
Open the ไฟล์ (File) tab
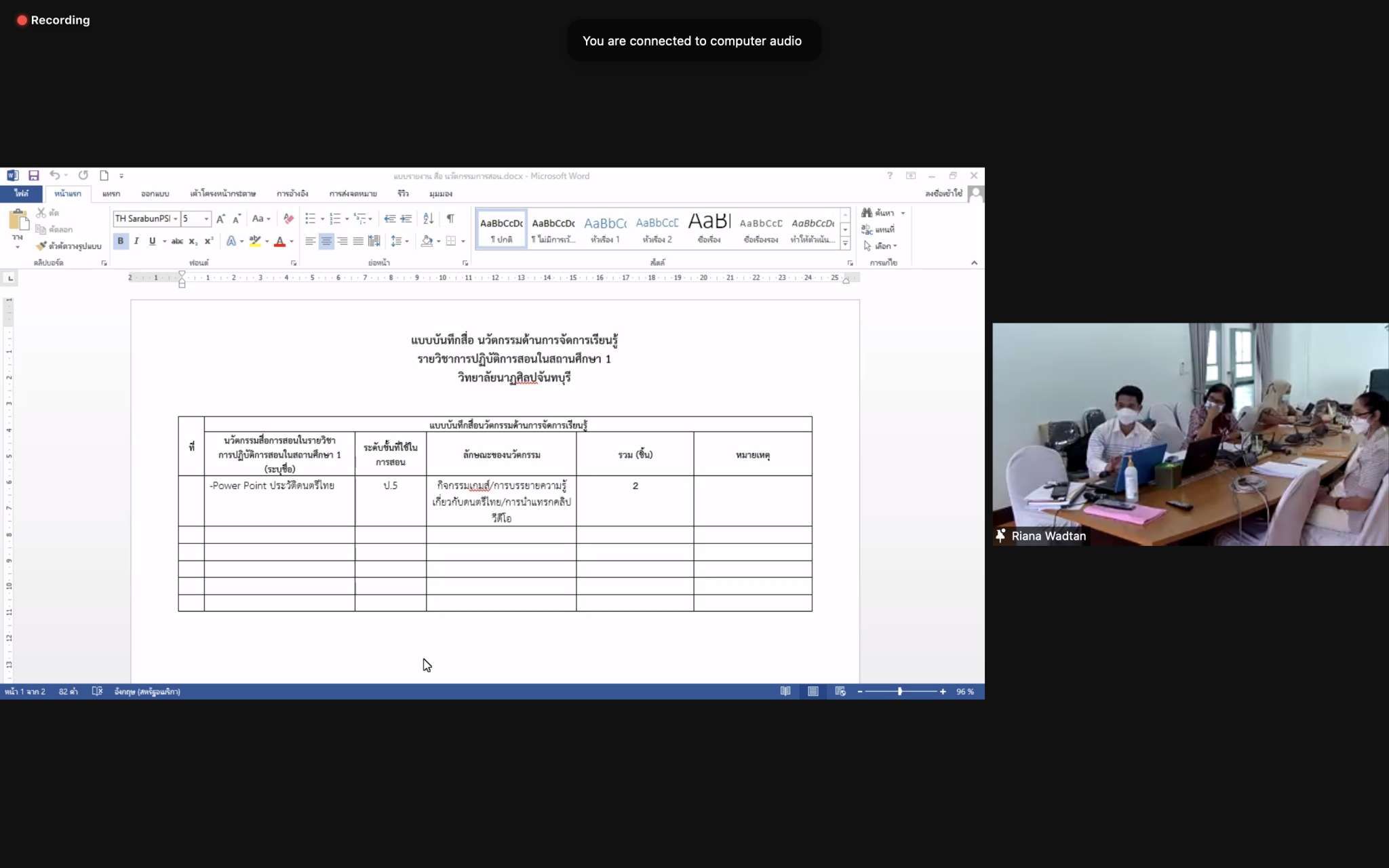pos(21,194)
